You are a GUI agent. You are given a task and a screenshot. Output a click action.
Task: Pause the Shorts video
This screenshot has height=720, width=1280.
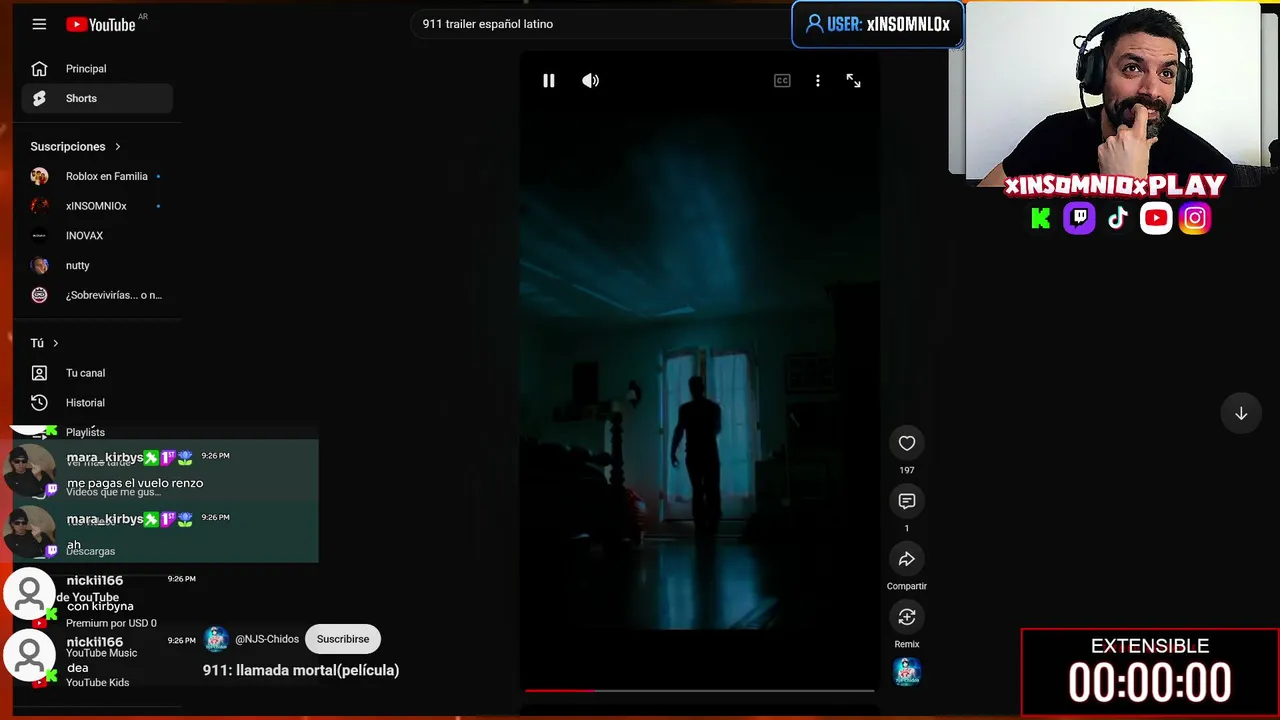click(549, 81)
